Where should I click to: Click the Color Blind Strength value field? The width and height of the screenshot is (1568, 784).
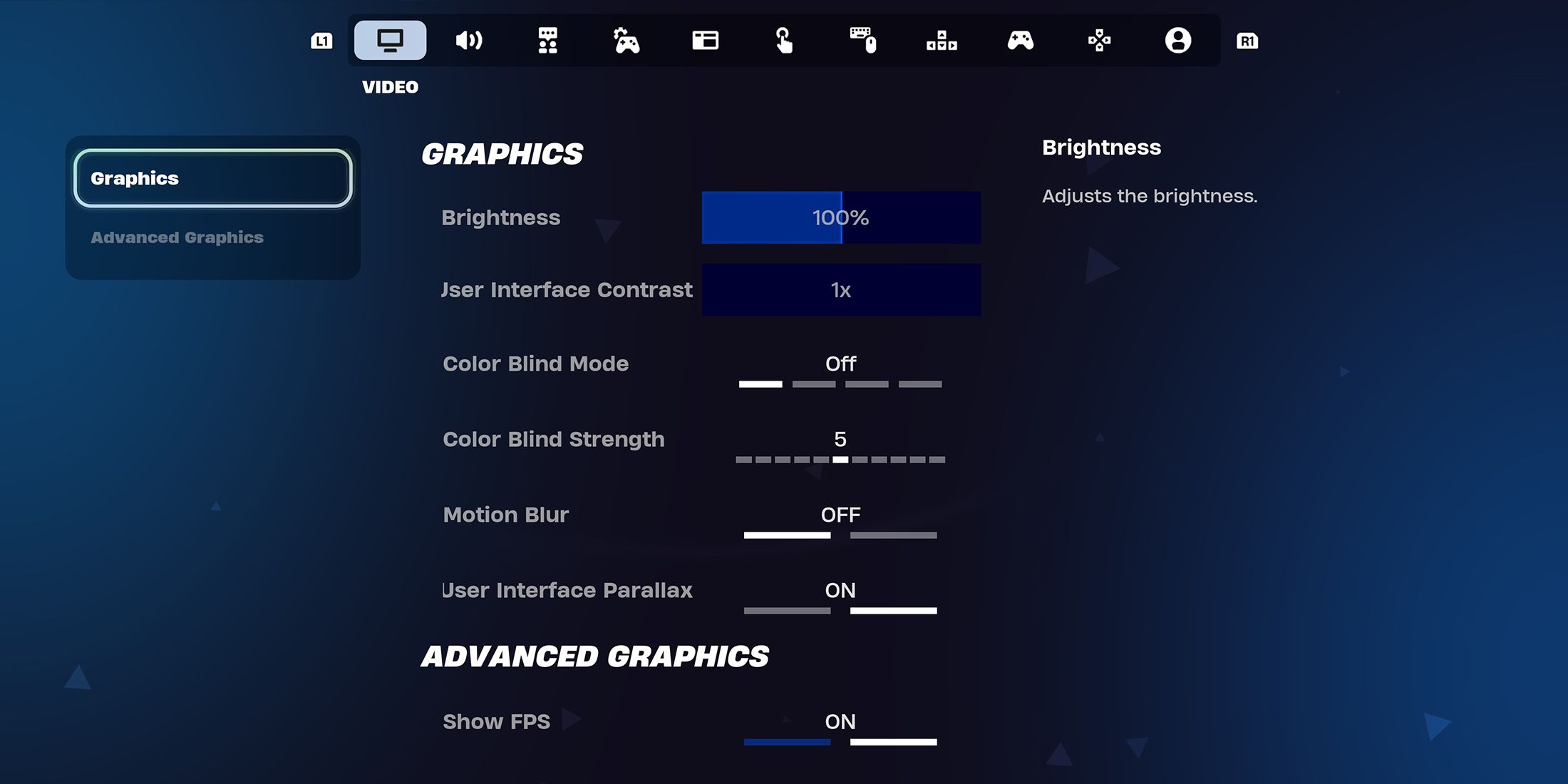tap(840, 439)
